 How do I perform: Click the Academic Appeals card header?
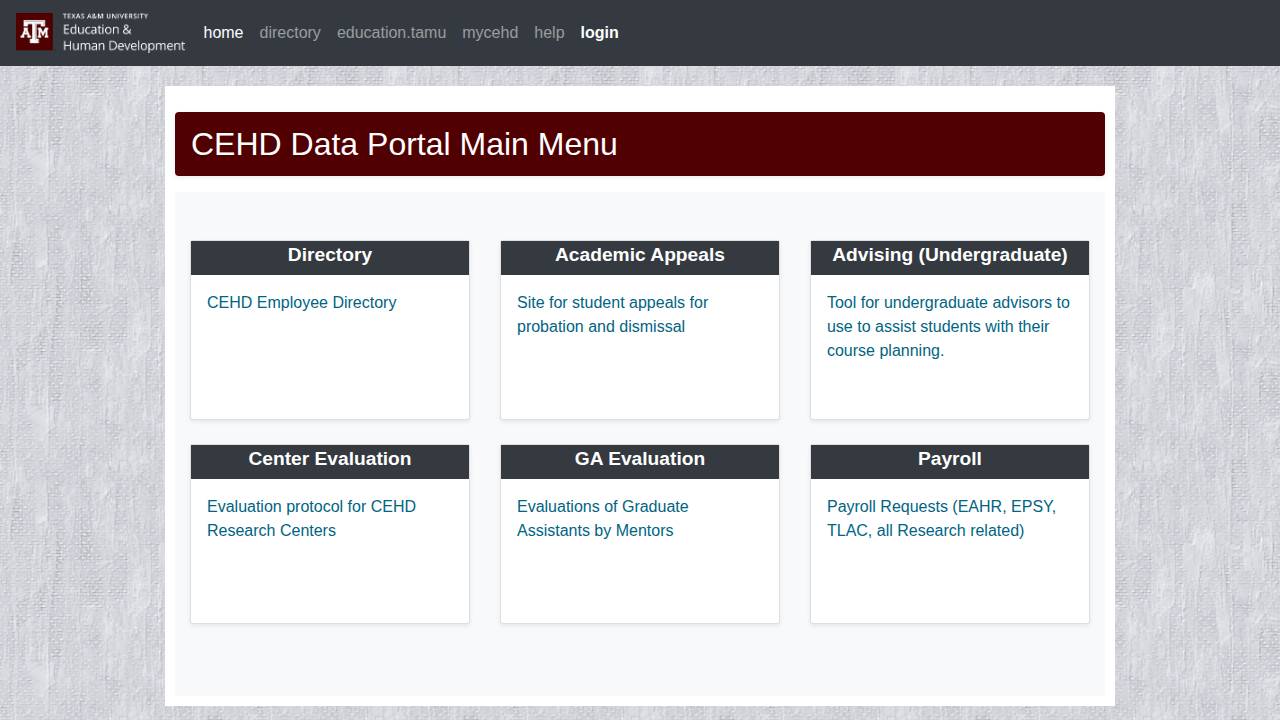(640, 256)
